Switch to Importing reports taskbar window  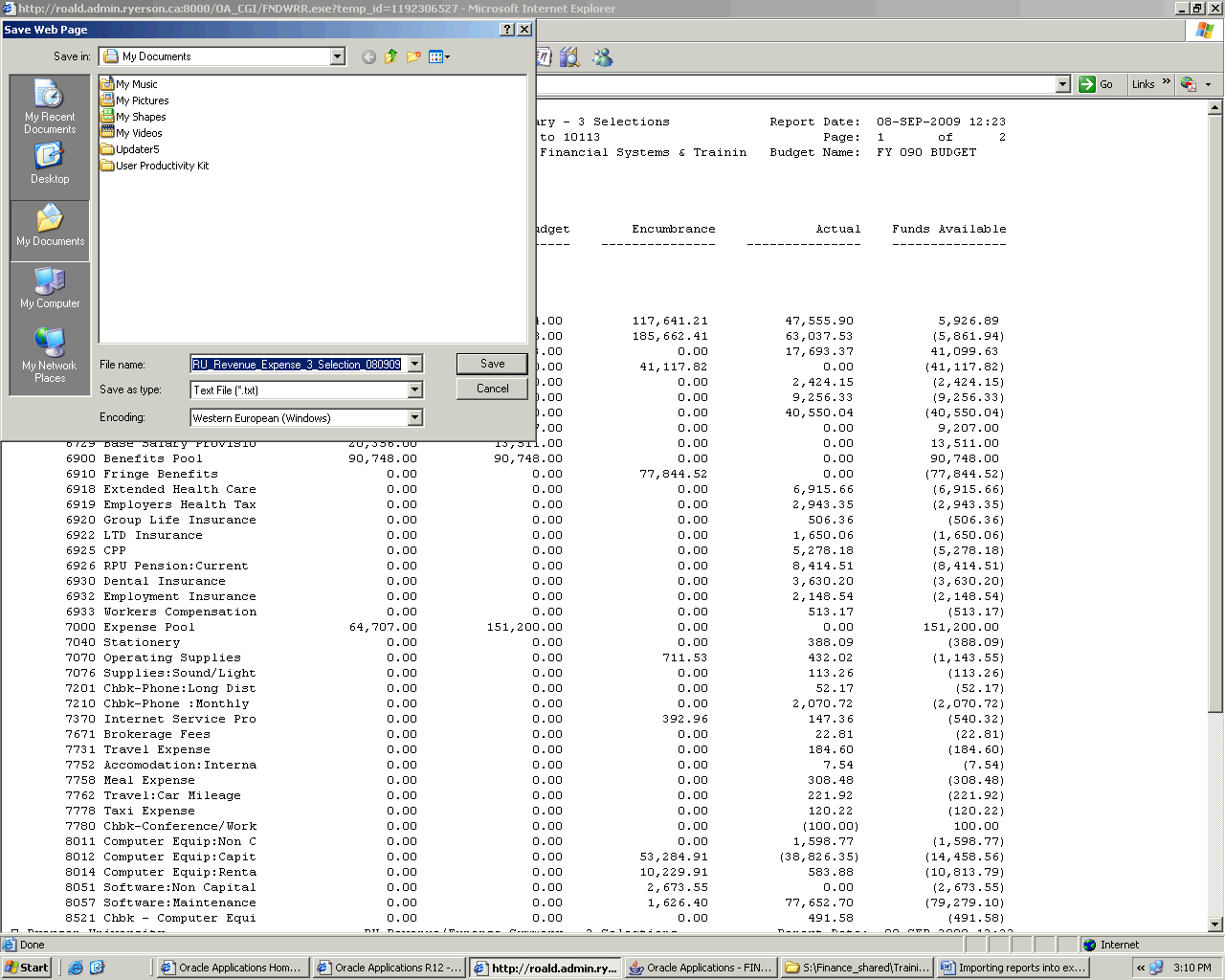tap(1013, 968)
